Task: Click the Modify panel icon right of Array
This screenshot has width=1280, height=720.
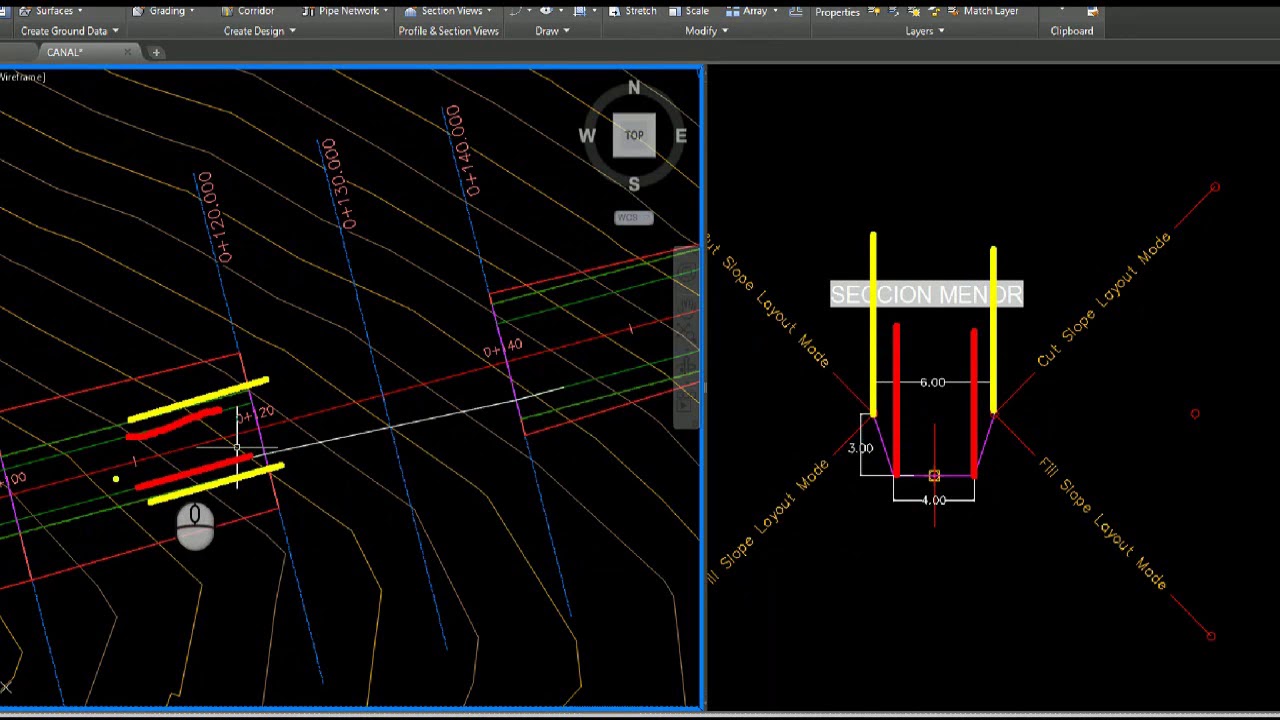Action: (x=796, y=11)
